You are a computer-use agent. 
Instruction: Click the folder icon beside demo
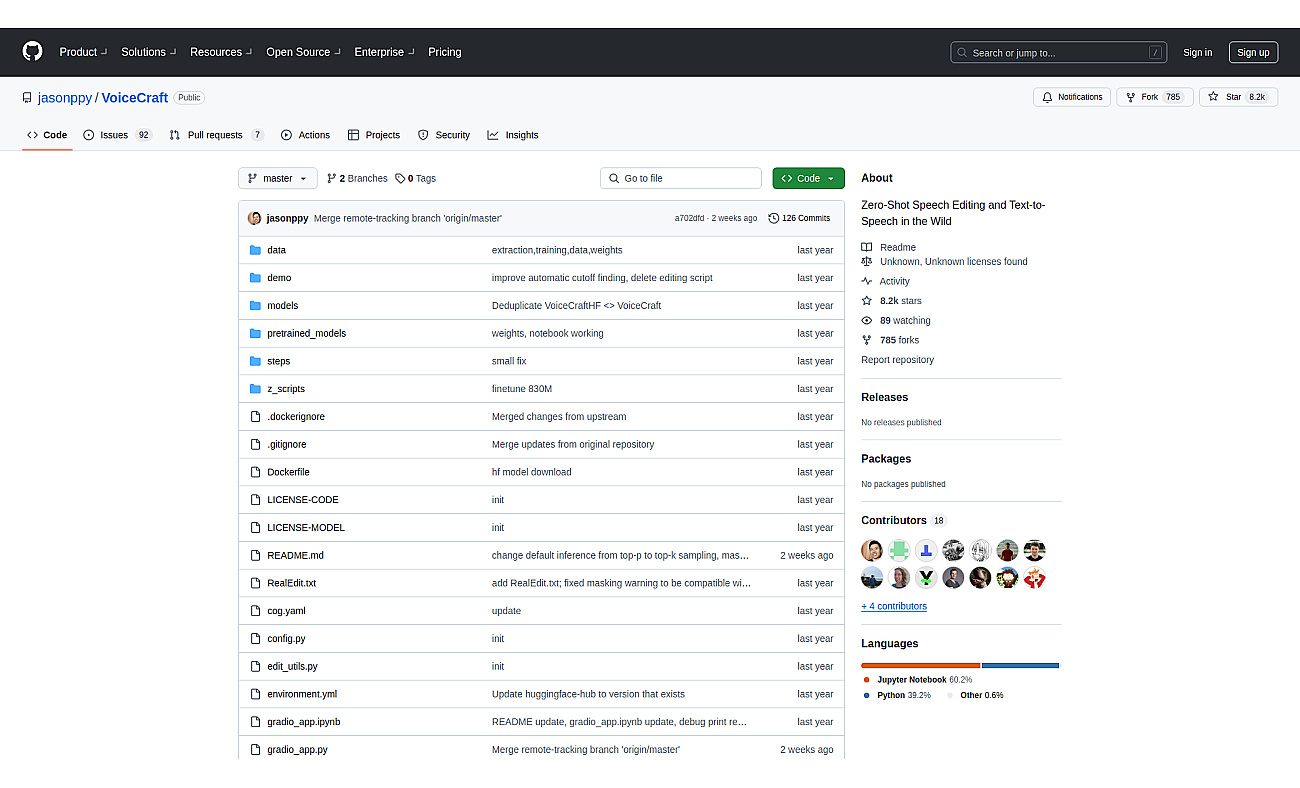pos(255,278)
